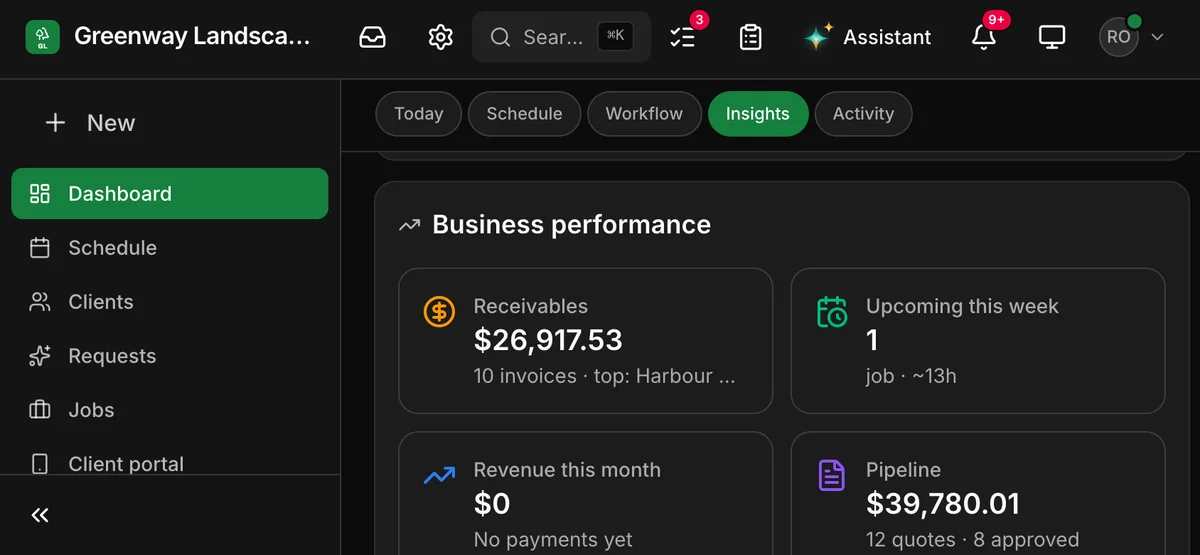1200x555 pixels.
Task: Click the calendar icon beside Schedule
Action: (x=40, y=248)
